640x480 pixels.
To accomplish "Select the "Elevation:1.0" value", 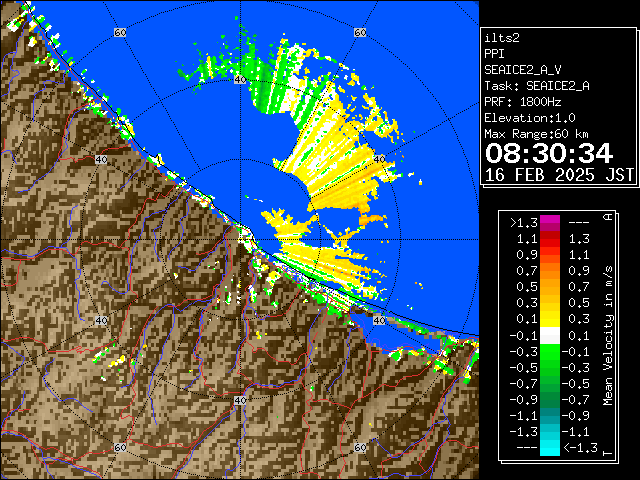I will point(530,118).
